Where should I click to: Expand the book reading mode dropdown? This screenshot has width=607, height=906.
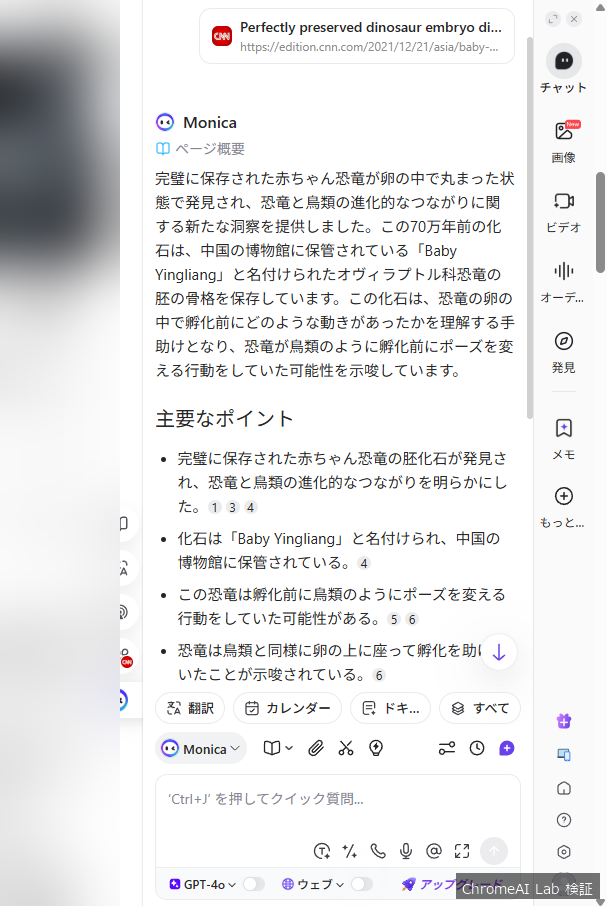coord(278,748)
